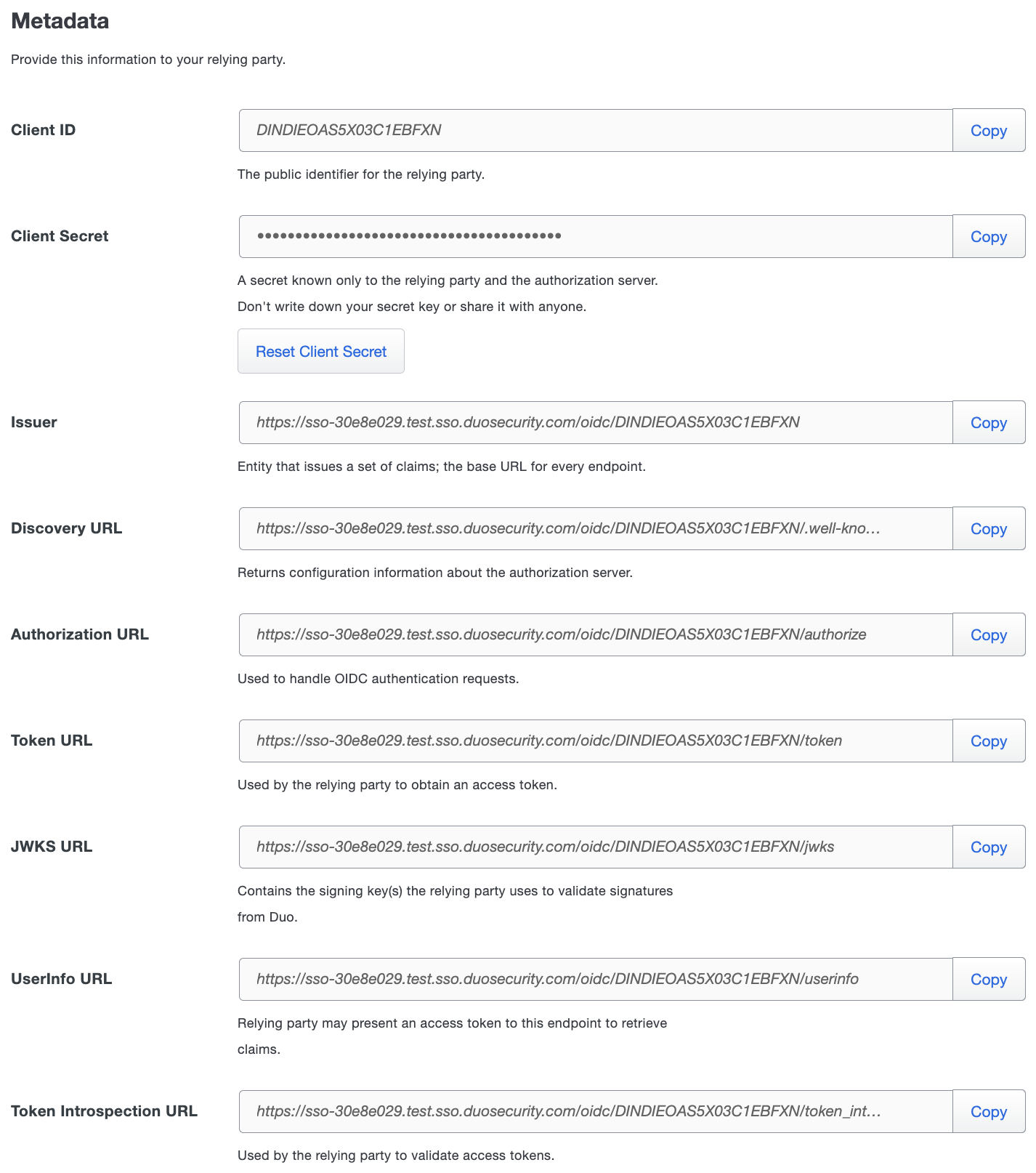Select the Authorization URL field

pyautogui.click(x=596, y=635)
